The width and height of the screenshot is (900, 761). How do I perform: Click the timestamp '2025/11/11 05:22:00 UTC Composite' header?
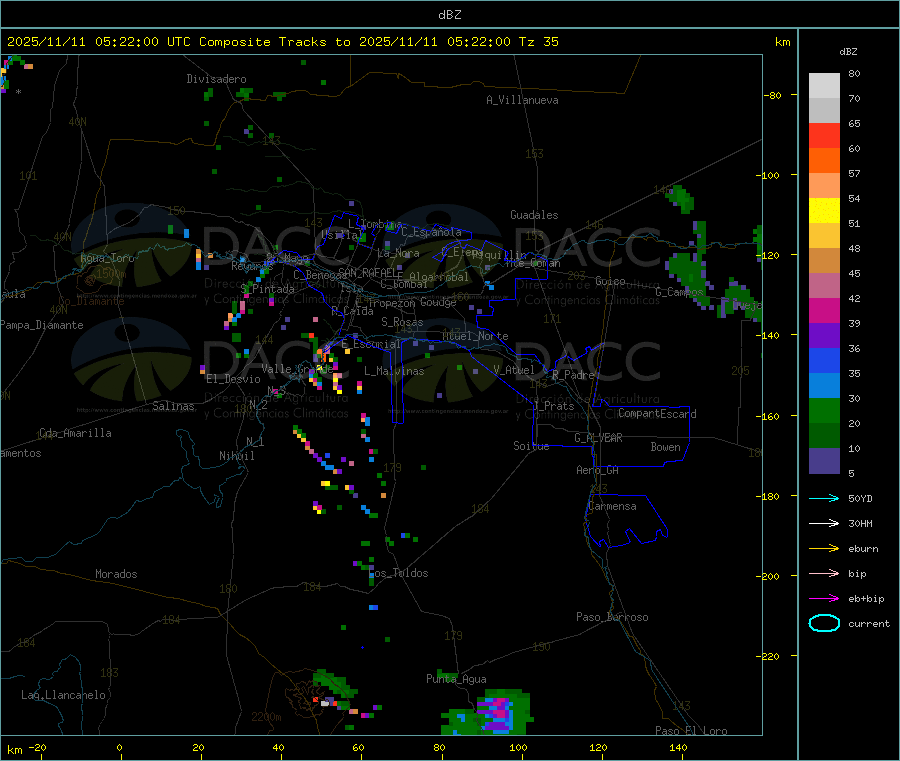138,42
